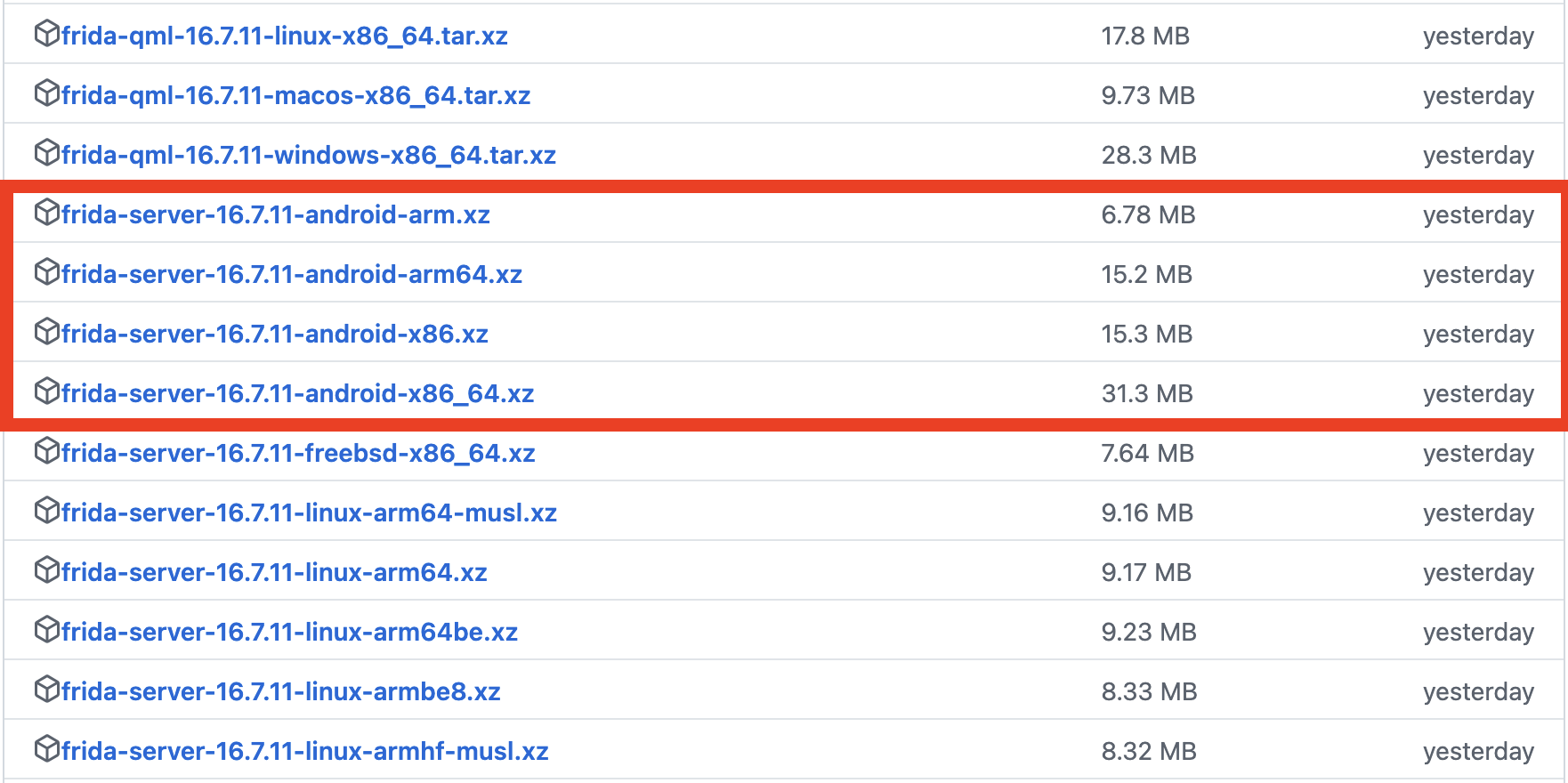
Task: Click package icon beside frida-server-16.7.11-freebsd-x86_64.xz
Action: (x=46, y=451)
